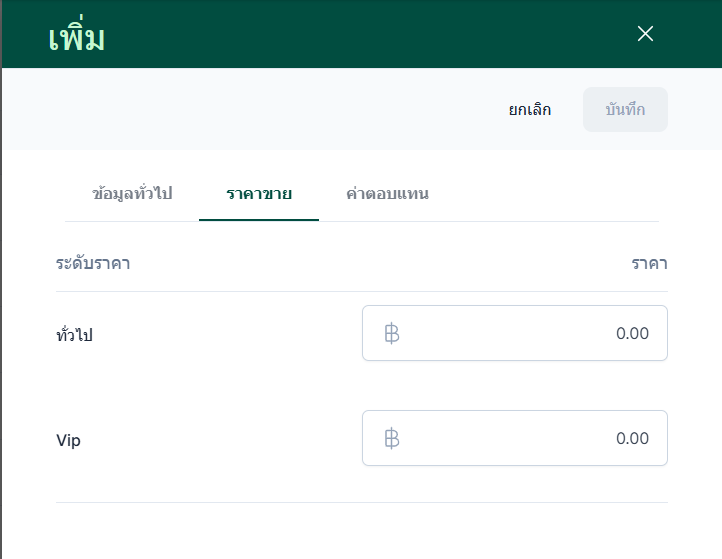Open the ค่าตอบแทน tab
722x559 pixels.
(387, 194)
